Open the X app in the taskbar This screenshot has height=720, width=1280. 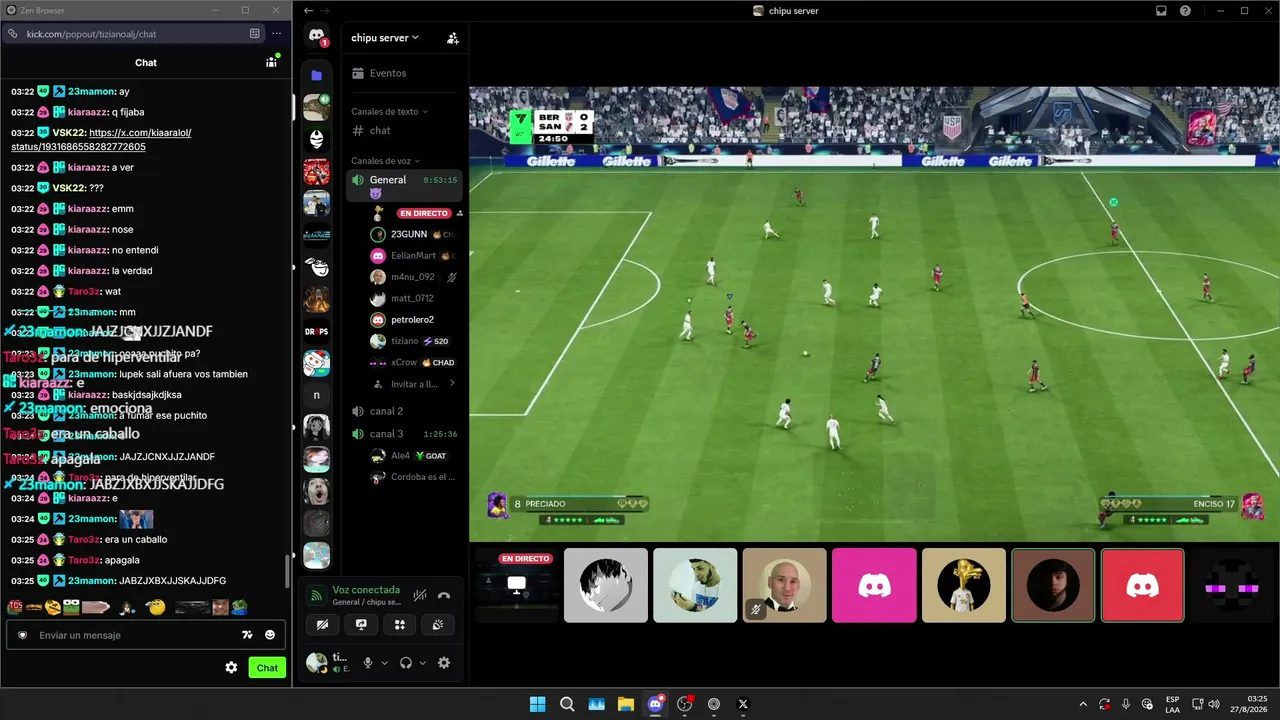(x=743, y=704)
